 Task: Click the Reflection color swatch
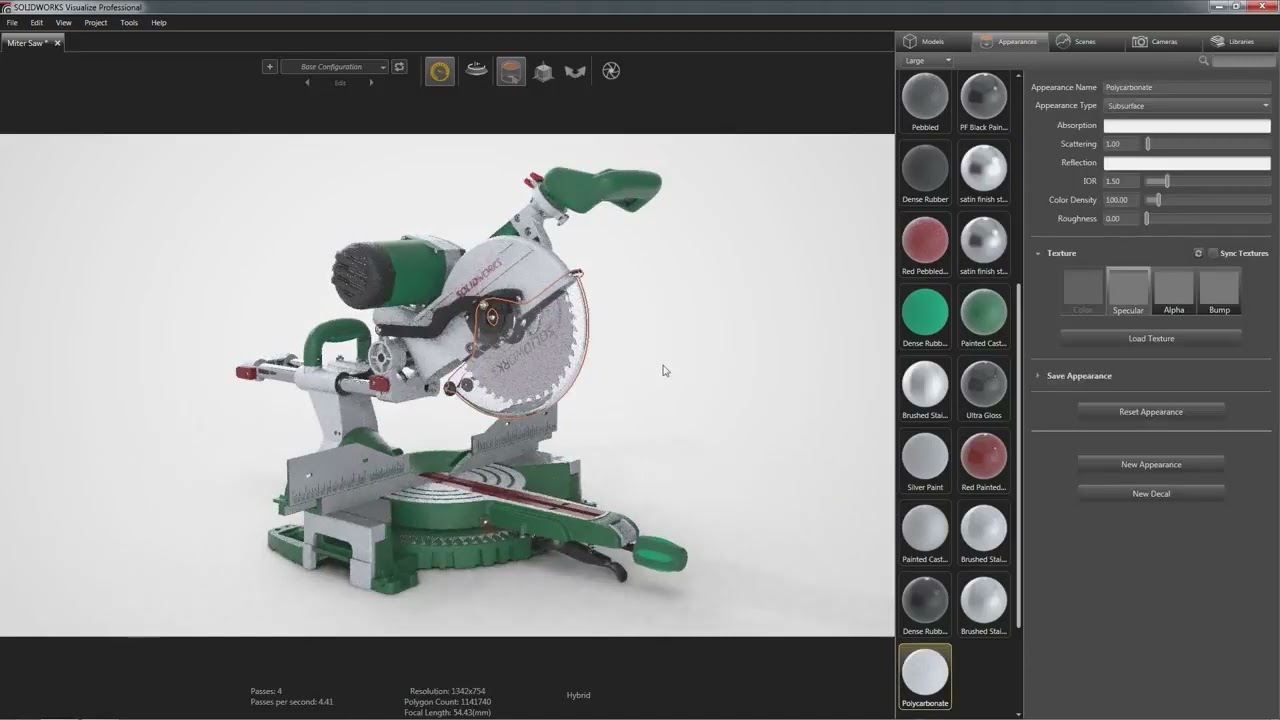(1187, 163)
